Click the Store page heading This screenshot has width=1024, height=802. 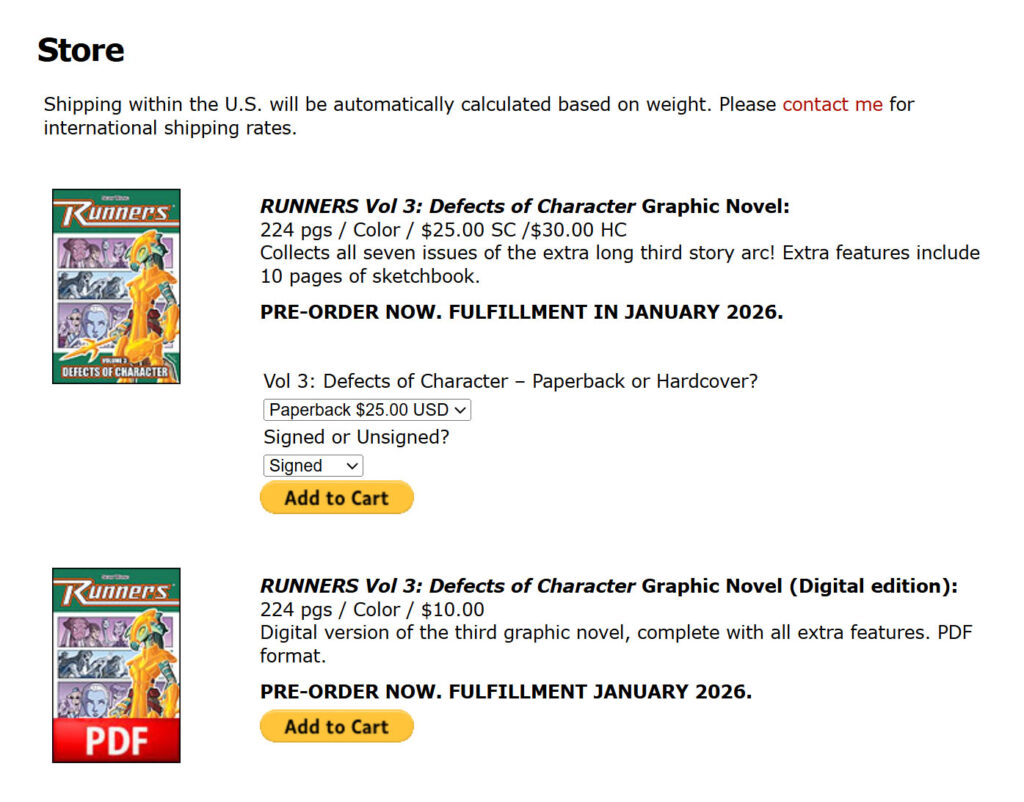tap(81, 50)
